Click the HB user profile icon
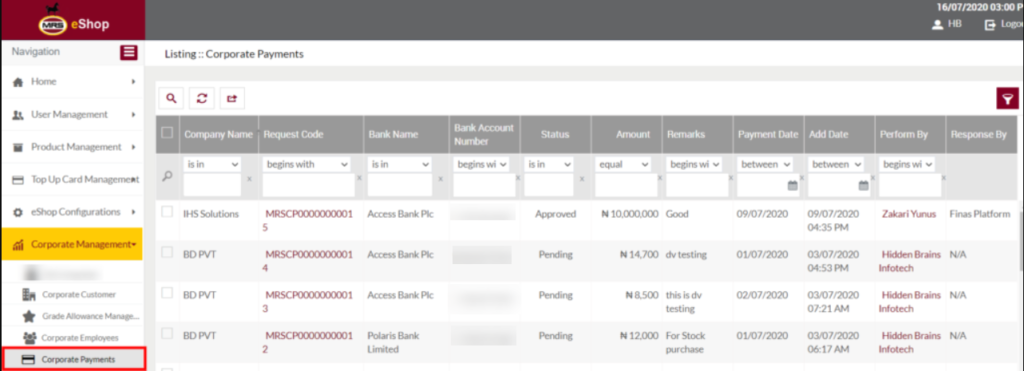The image size is (1024, 371). pyautogui.click(x=938, y=24)
